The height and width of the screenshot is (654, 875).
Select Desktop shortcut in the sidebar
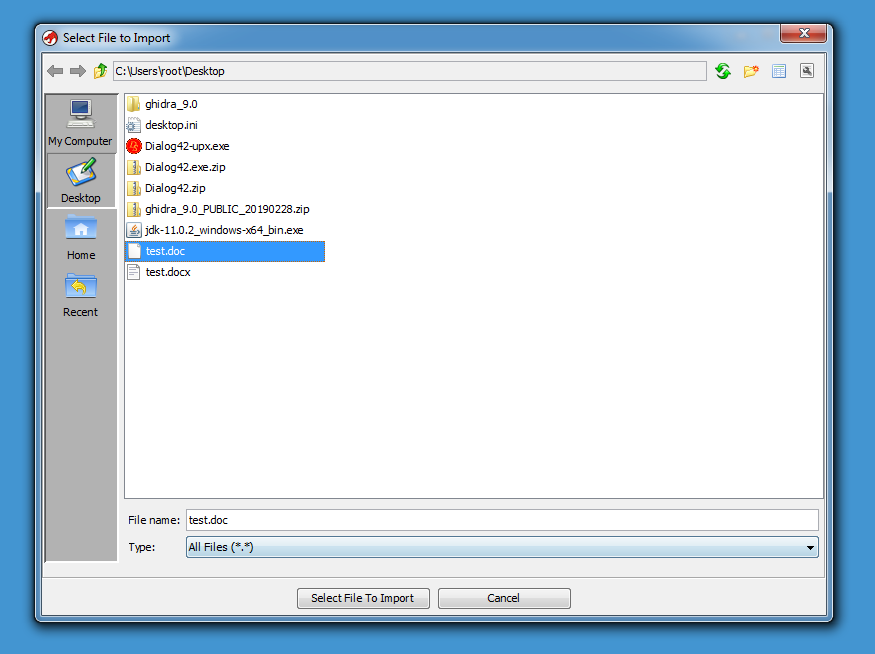click(80, 181)
